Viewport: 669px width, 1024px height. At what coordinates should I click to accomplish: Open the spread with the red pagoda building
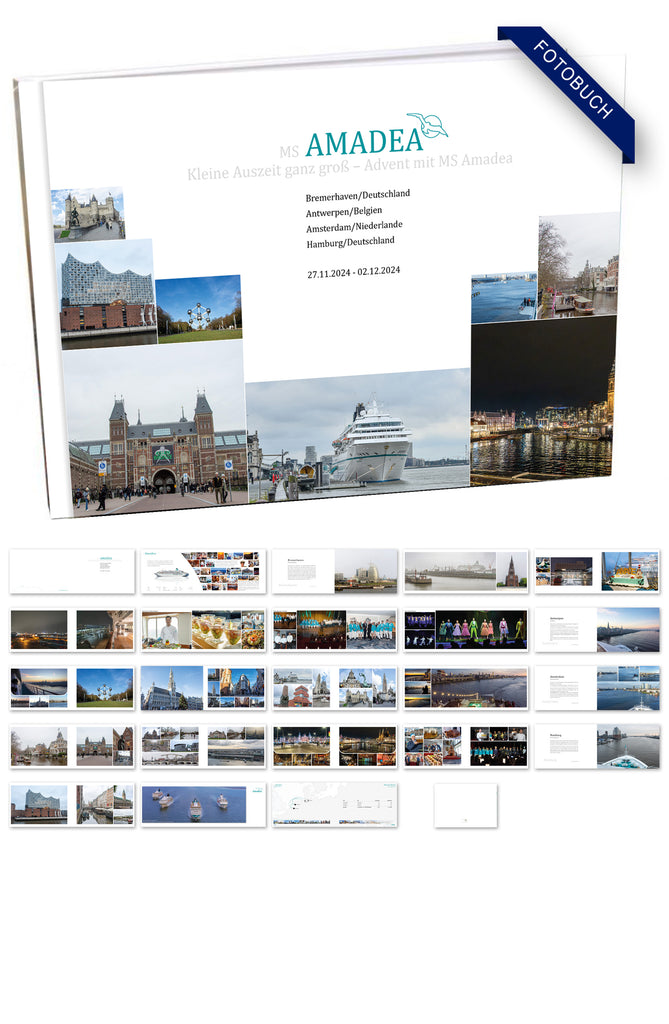click(x=334, y=688)
